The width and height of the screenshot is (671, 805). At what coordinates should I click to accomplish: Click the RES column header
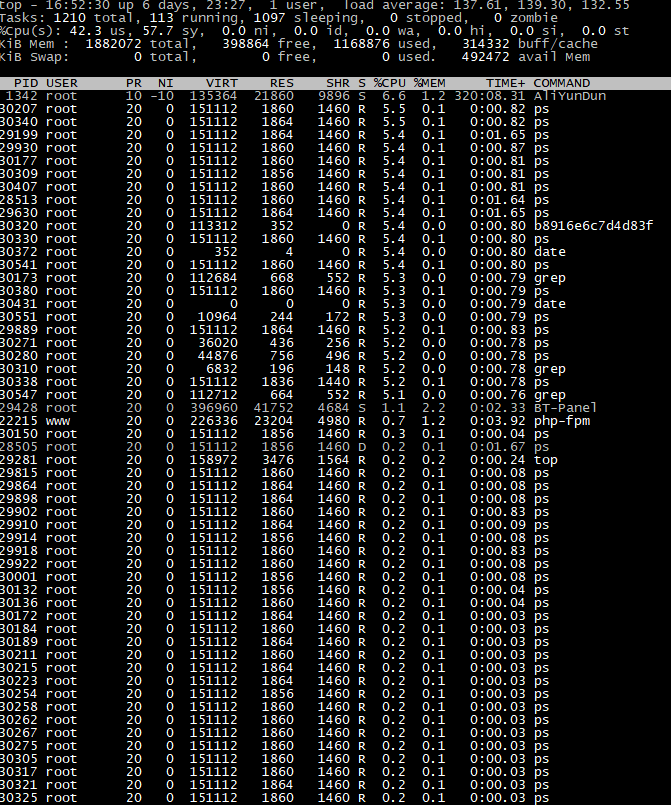tap(282, 83)
